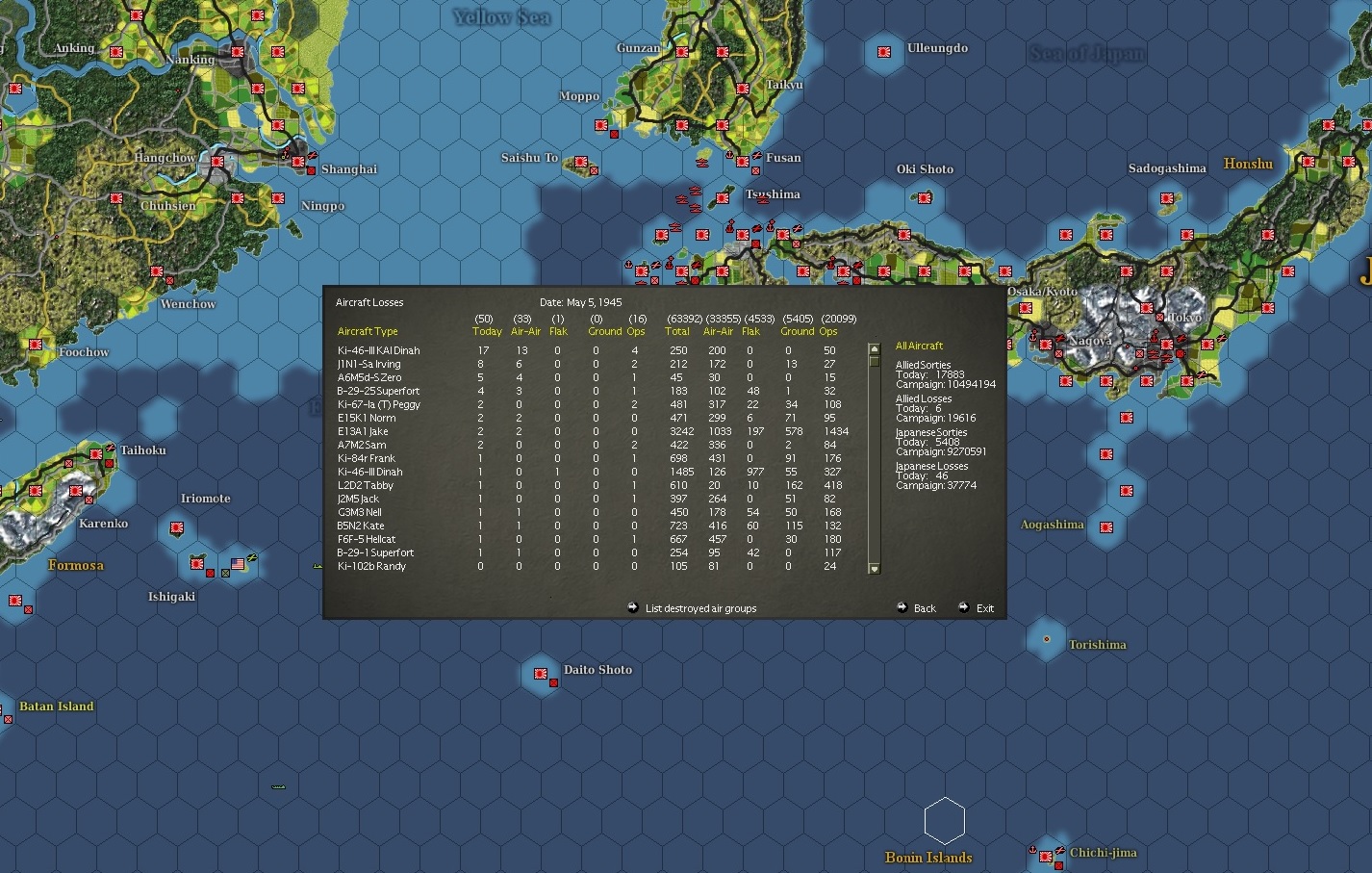The height and width of the screenshot is (873, 1372).
Task: Select the Japanese base flag at Foochow
Action: pos(36,345)
